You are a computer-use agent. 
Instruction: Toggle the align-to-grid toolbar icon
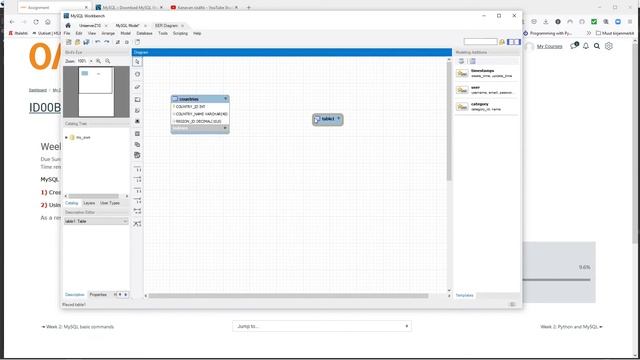point(127,42)
